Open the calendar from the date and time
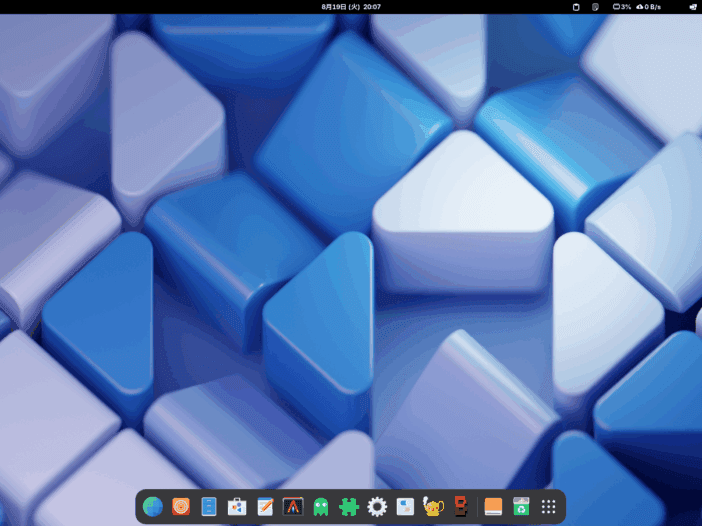702x526 pixels. pyautogui.click(x=351, y=7)
